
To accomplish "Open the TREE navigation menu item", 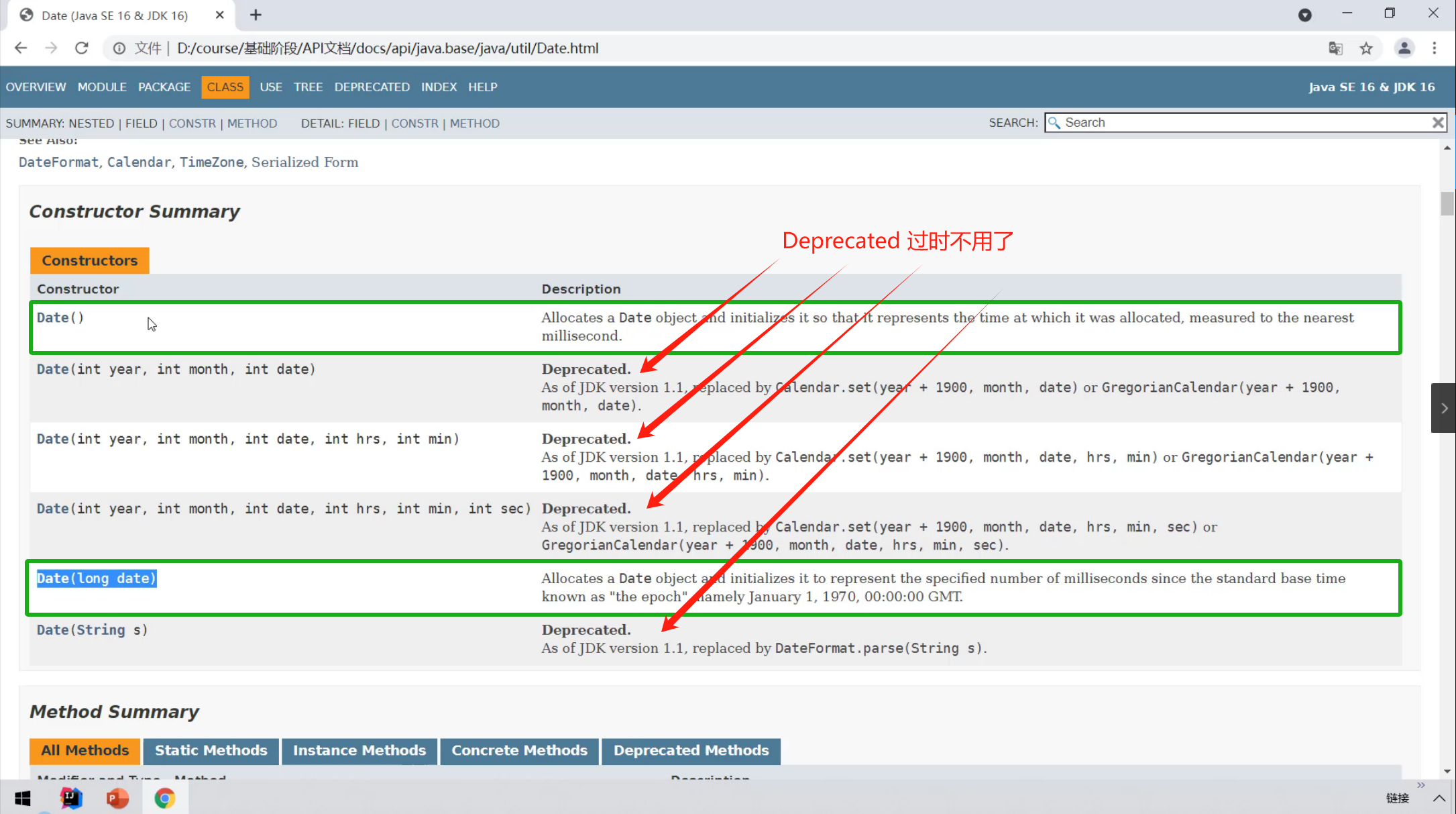I will [x=308, y=87].
